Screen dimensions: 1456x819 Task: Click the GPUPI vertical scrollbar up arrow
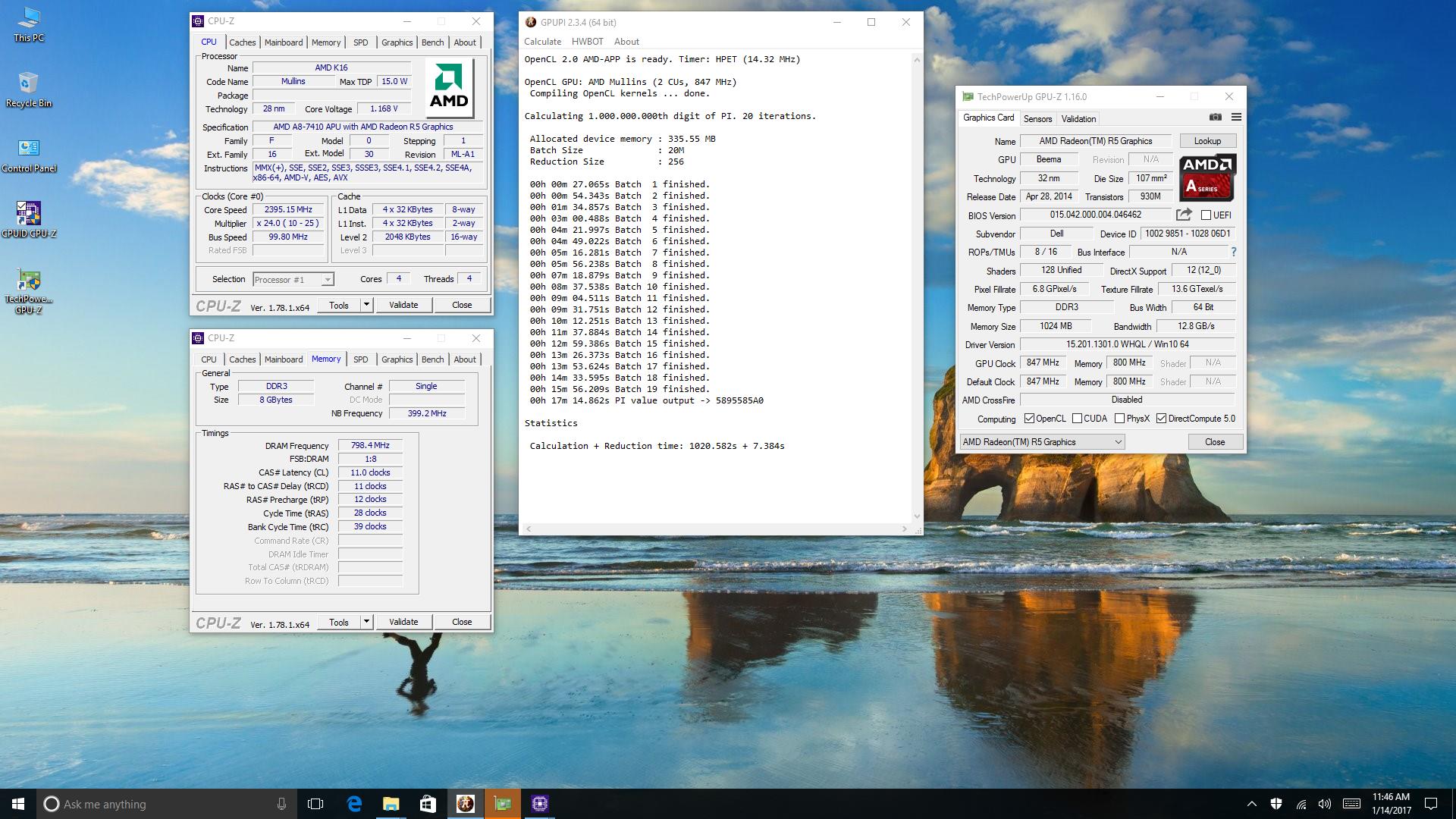[x=917, y=59]
